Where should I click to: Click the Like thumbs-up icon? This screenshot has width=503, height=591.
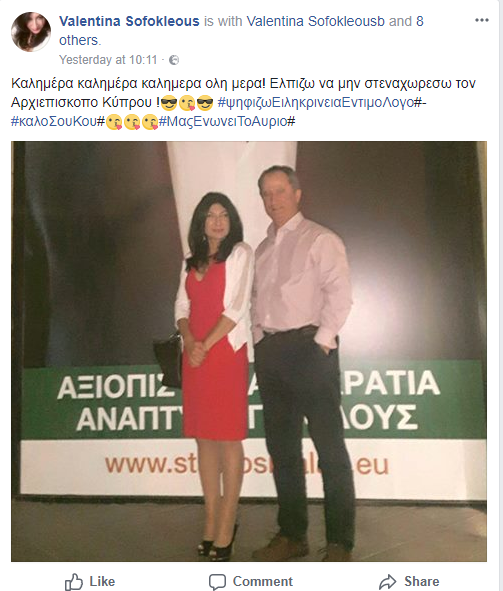[74, 582]
